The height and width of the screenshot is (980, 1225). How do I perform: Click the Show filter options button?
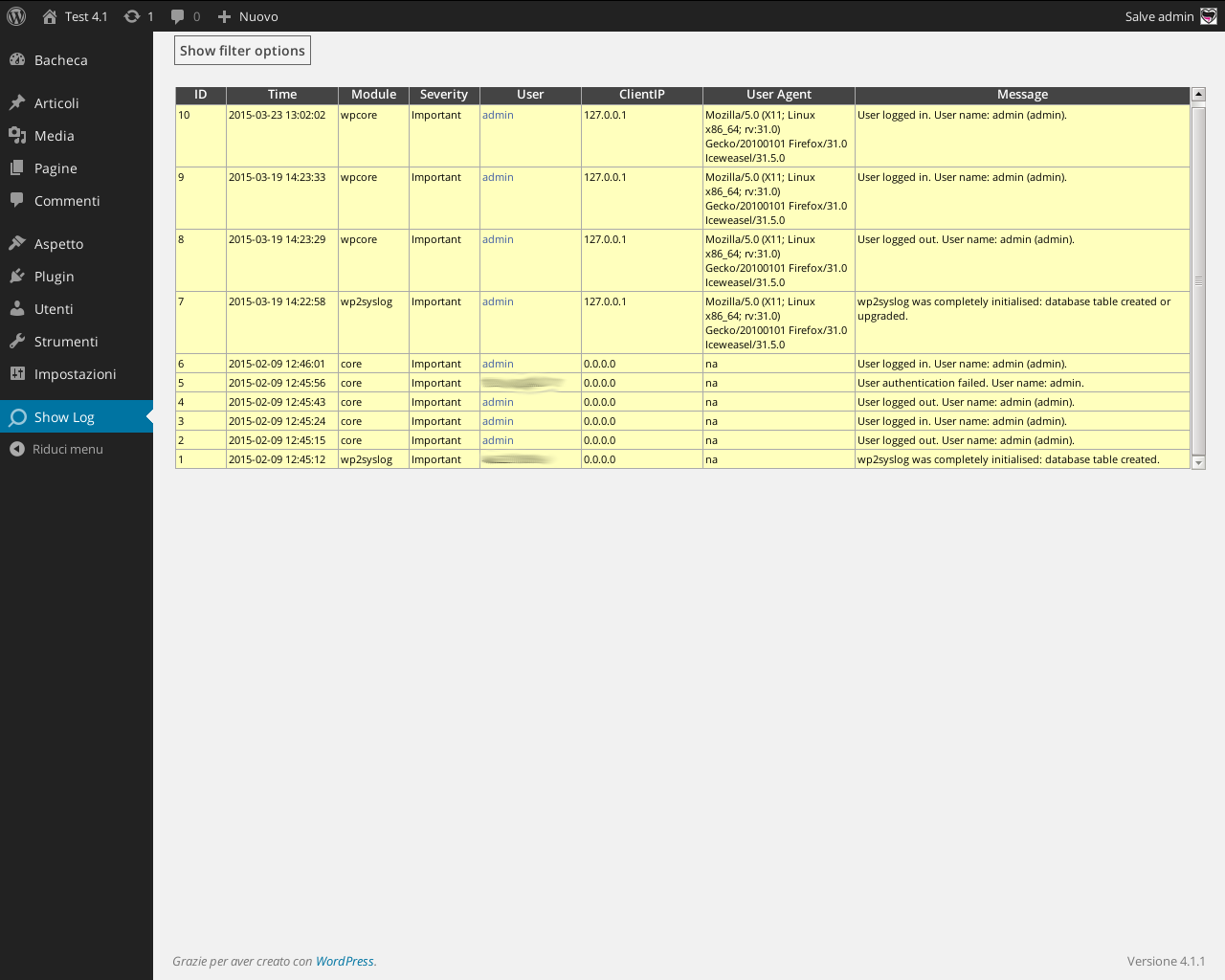[x=242, y=51]
